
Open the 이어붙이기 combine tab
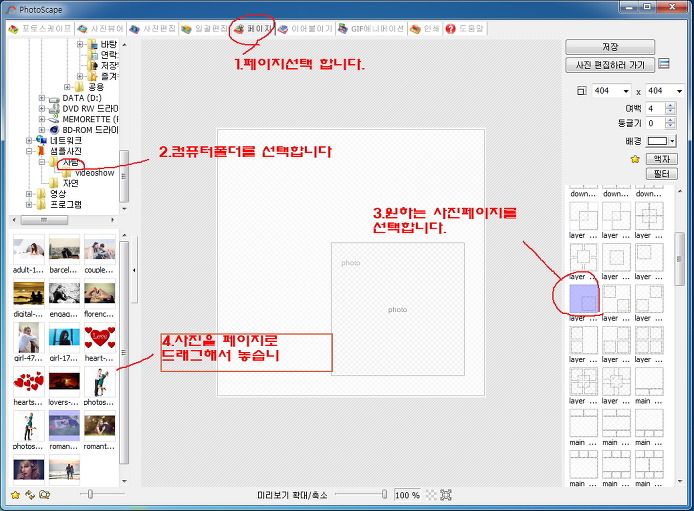306,29
